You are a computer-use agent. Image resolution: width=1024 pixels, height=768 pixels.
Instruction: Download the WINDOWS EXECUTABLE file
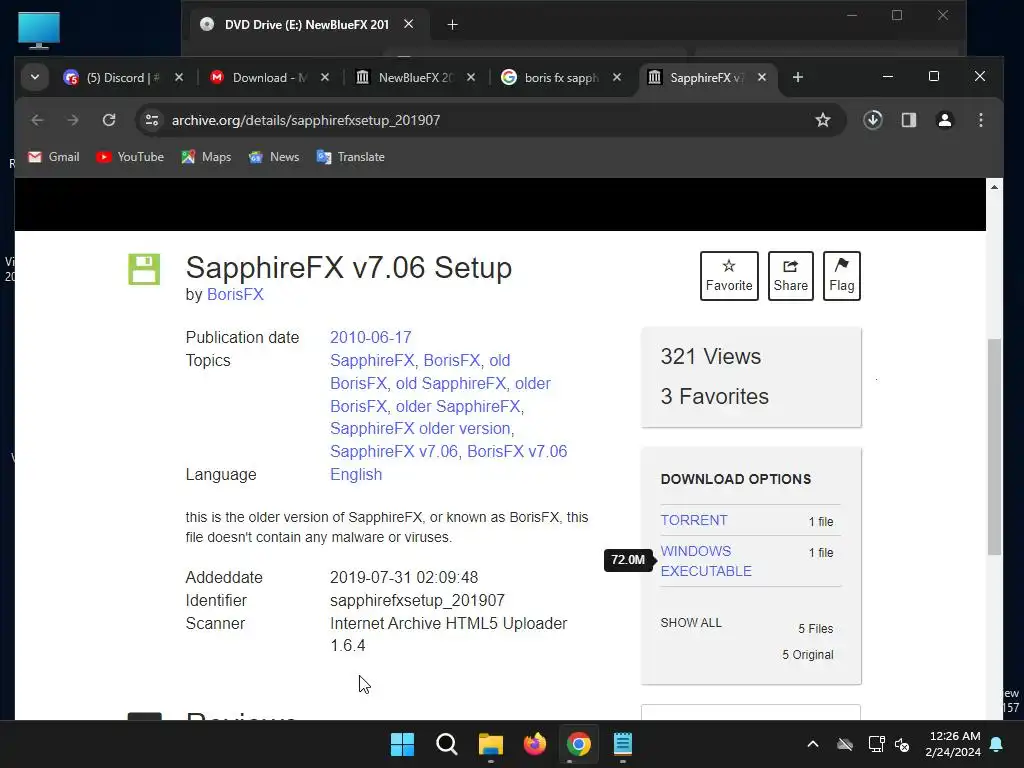click(x=706, y=561)
